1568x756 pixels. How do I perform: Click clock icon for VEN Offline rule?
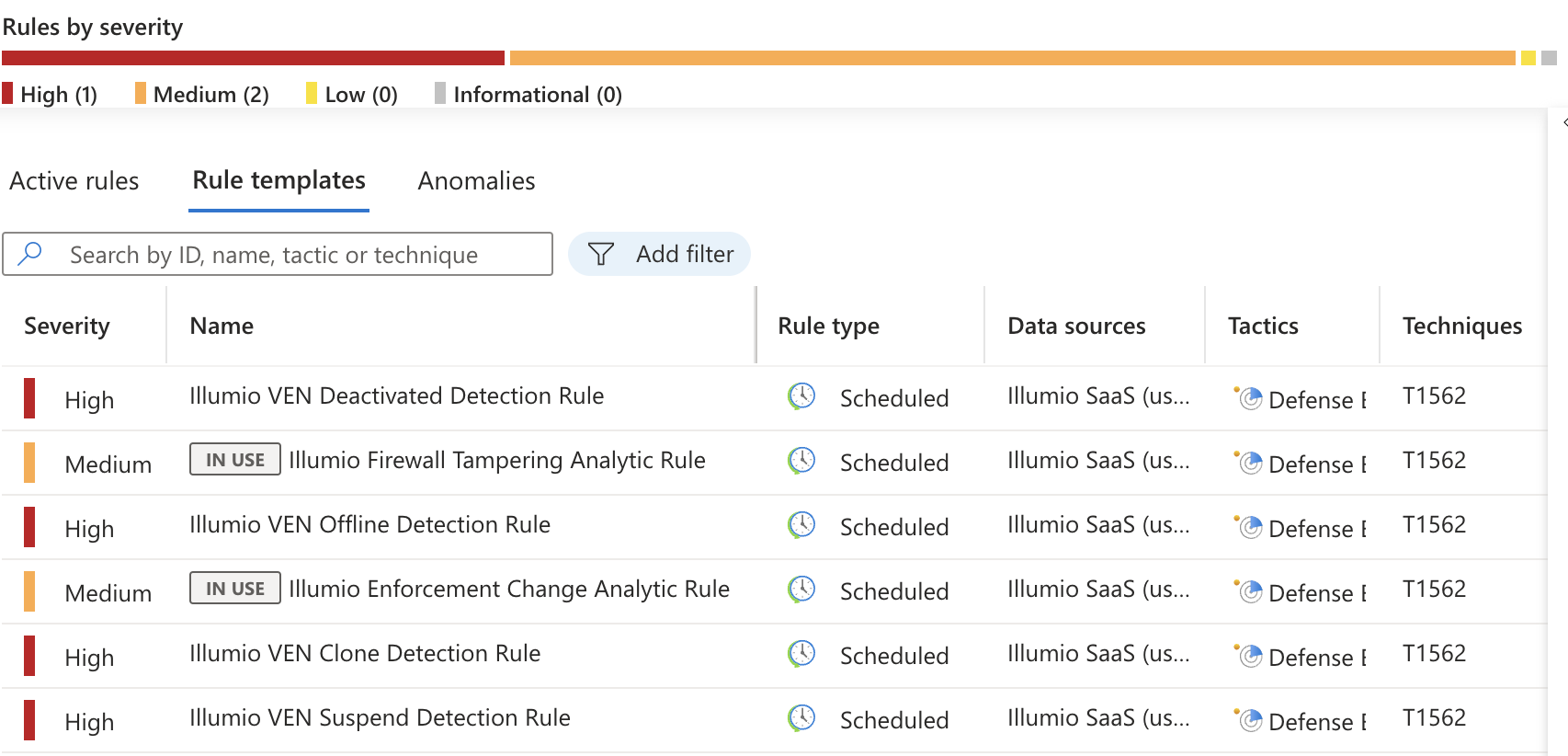click(801, 525)
